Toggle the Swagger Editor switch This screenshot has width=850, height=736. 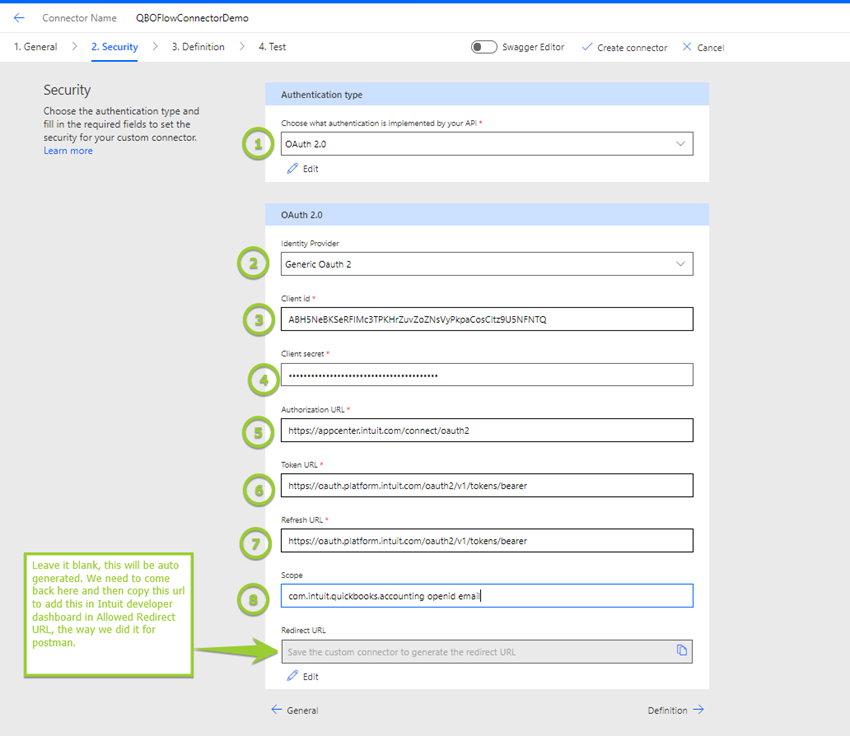[x=484, y=47]
